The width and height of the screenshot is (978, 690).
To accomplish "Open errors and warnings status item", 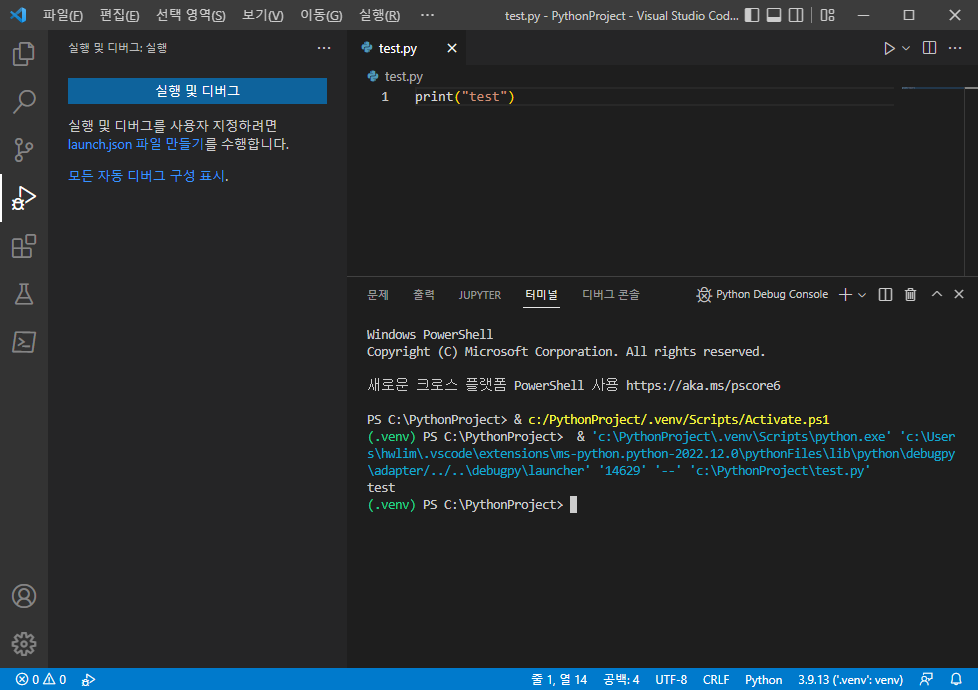I will 41,679.
